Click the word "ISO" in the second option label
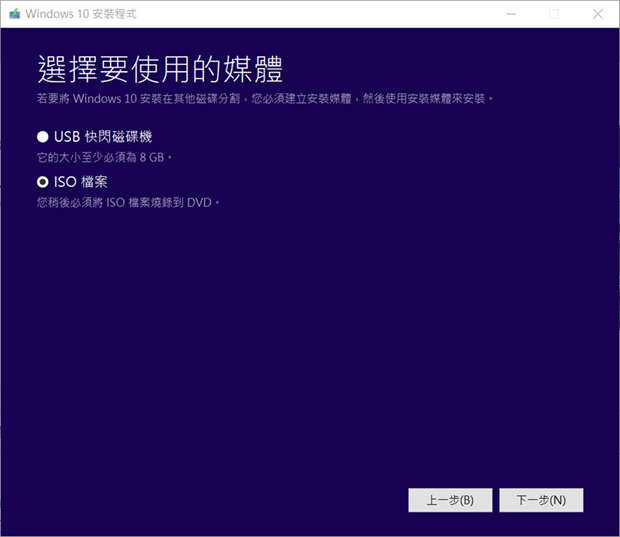This screenshot has height=537, width=620. click(x=65, y=182)
